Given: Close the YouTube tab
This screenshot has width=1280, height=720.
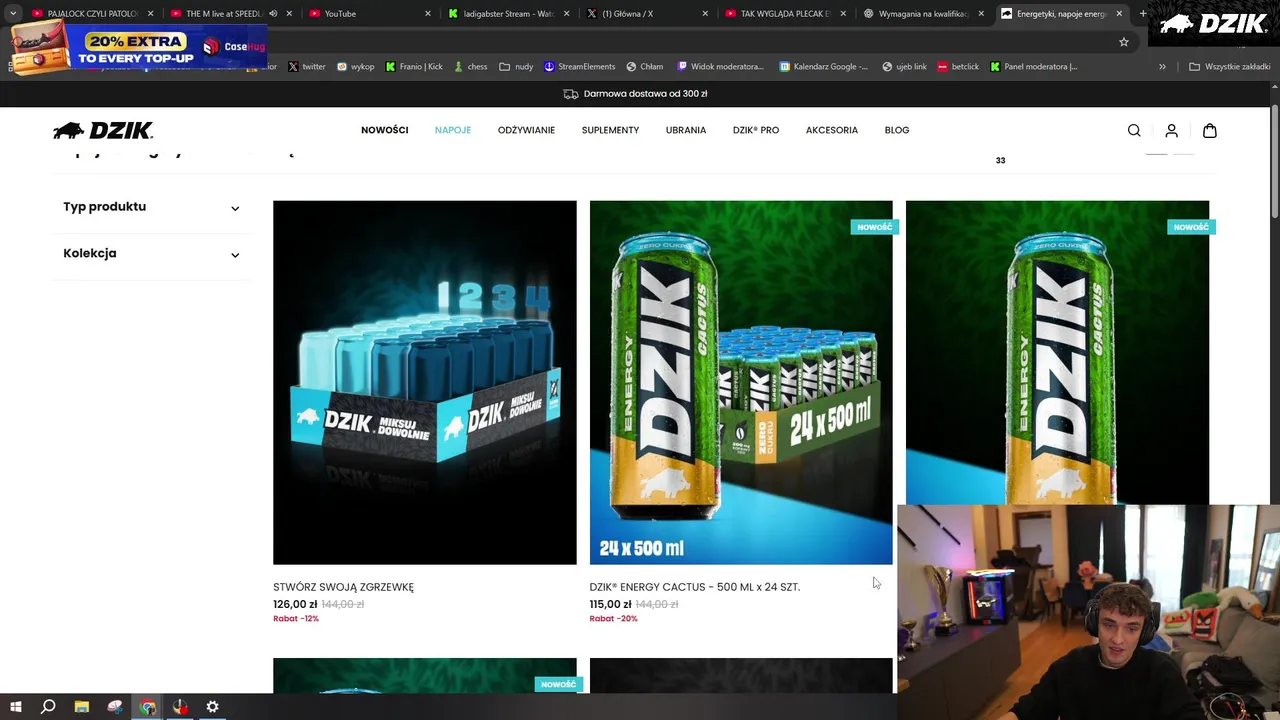Looking at the screenshot, I should pyautogui.click(x=428, y=14).
